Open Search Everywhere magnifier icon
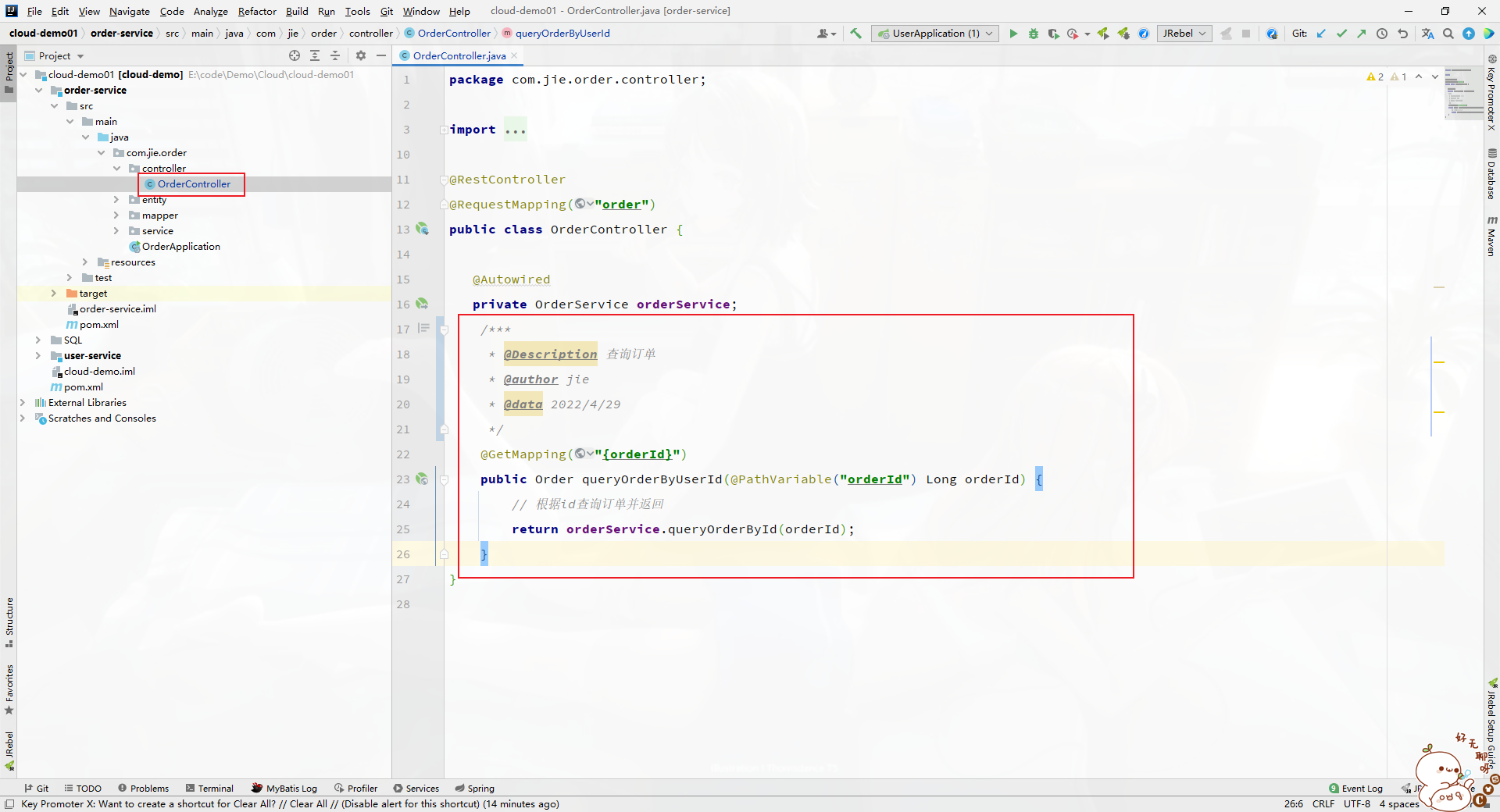Image resolution: width=1500 pixels, height=812 pixels. 1448,34
